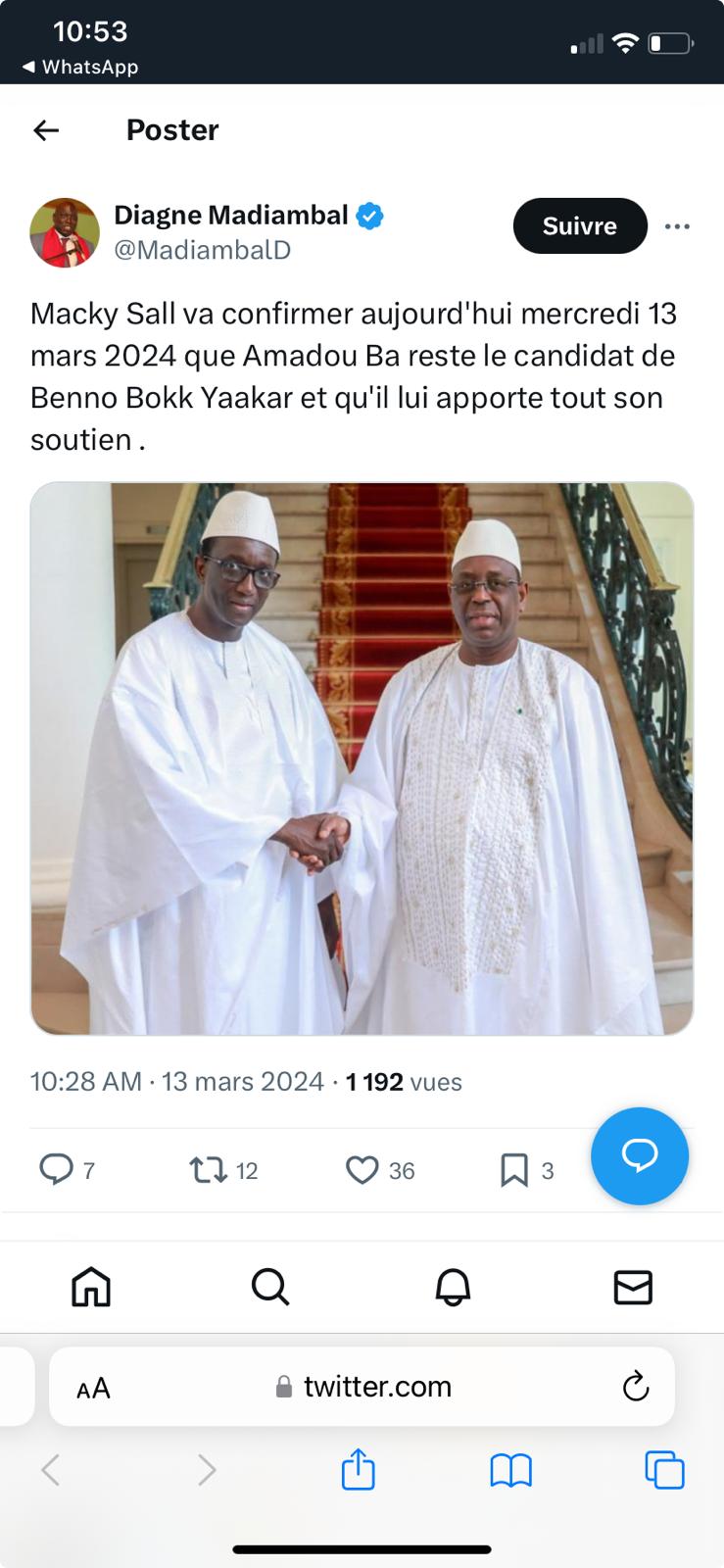Show Safari open tabs overview
Image resolution: width=724 pixels, height=1568 pixels.
[664, 1470]
